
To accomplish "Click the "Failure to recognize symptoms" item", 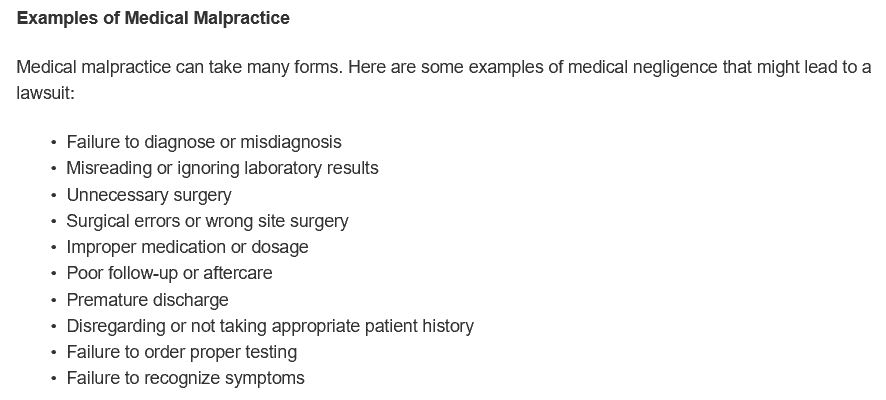I will pyautogui.click(x=185, y=378).
